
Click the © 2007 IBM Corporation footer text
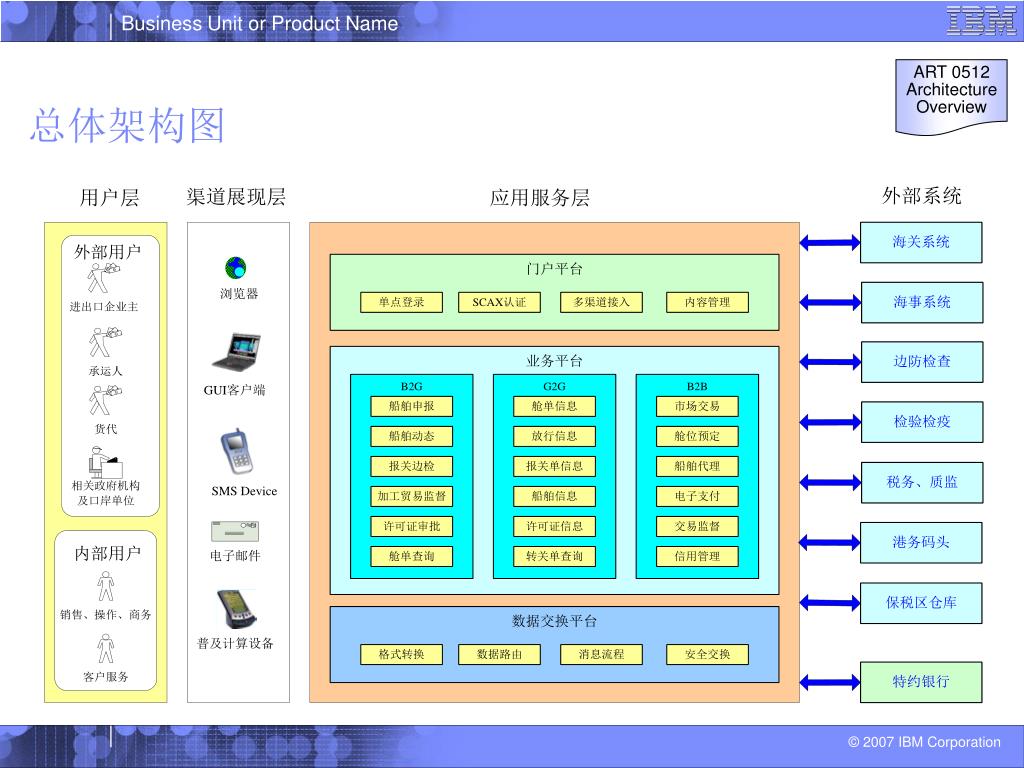point(924,742)
